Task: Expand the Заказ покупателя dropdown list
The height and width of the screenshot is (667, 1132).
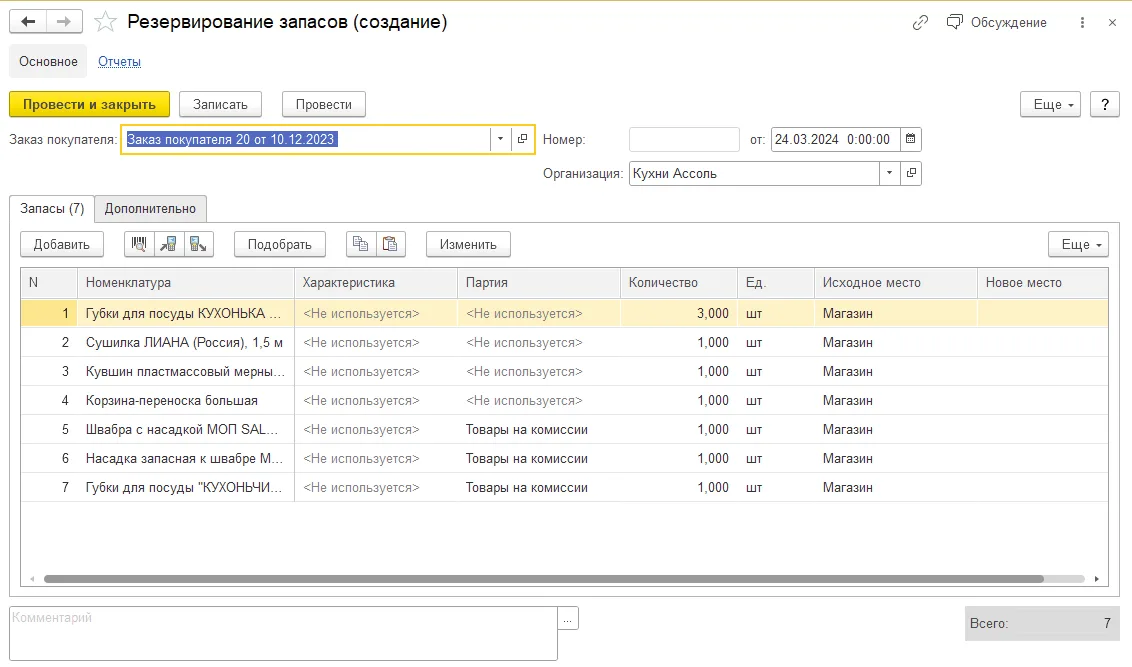Action: [x=500, y=139]
